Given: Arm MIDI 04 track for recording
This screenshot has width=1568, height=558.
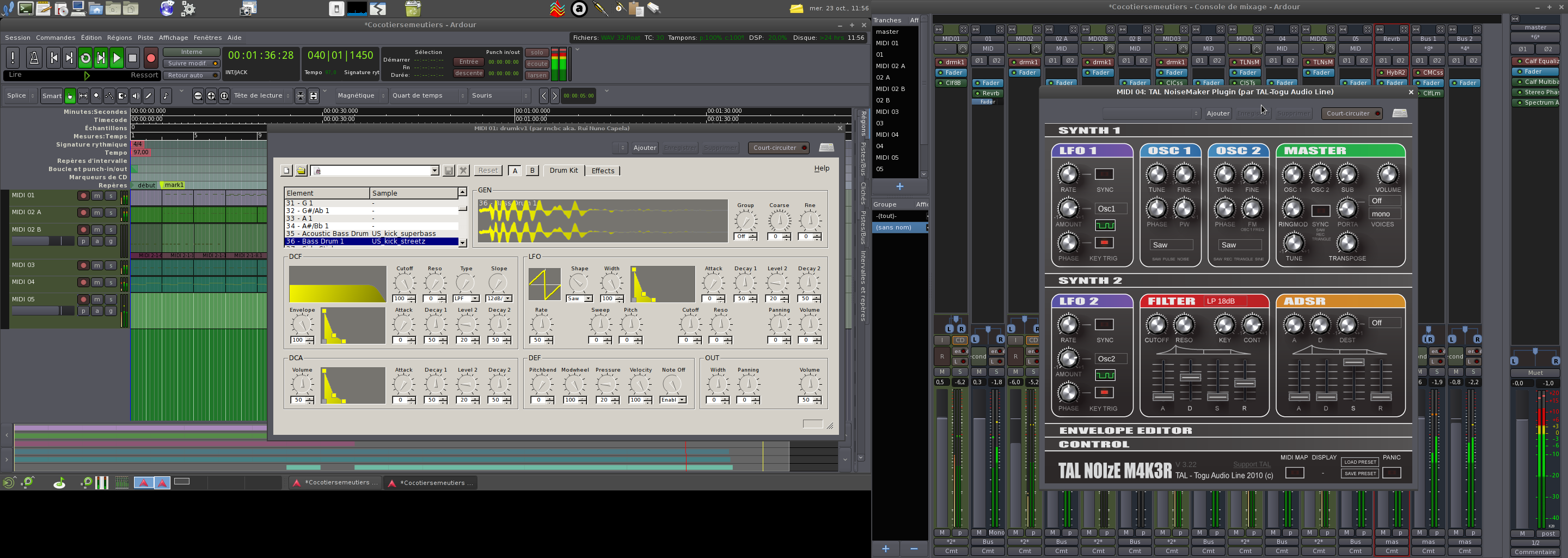Looking at the screenshot, I should coord(83,283).
